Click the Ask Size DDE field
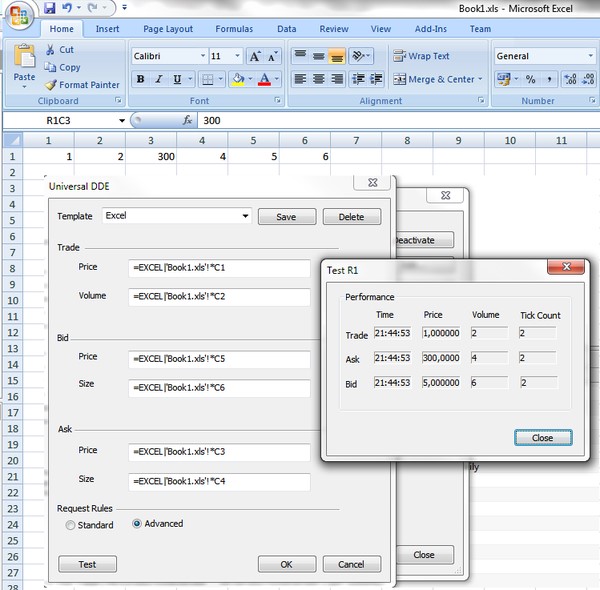 tap(219, 481)
